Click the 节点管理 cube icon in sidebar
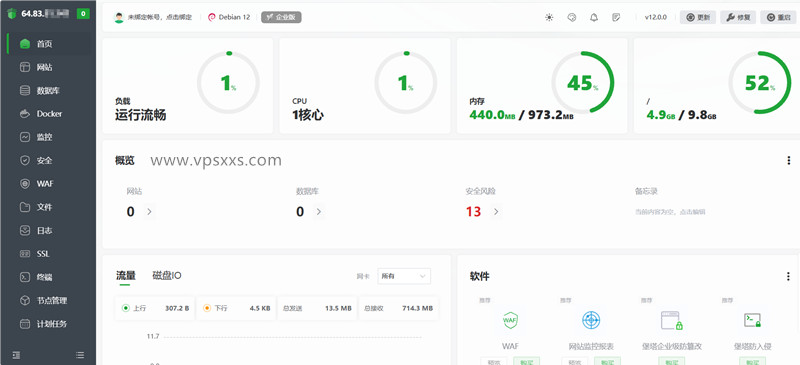 click(x=25, y=301)
